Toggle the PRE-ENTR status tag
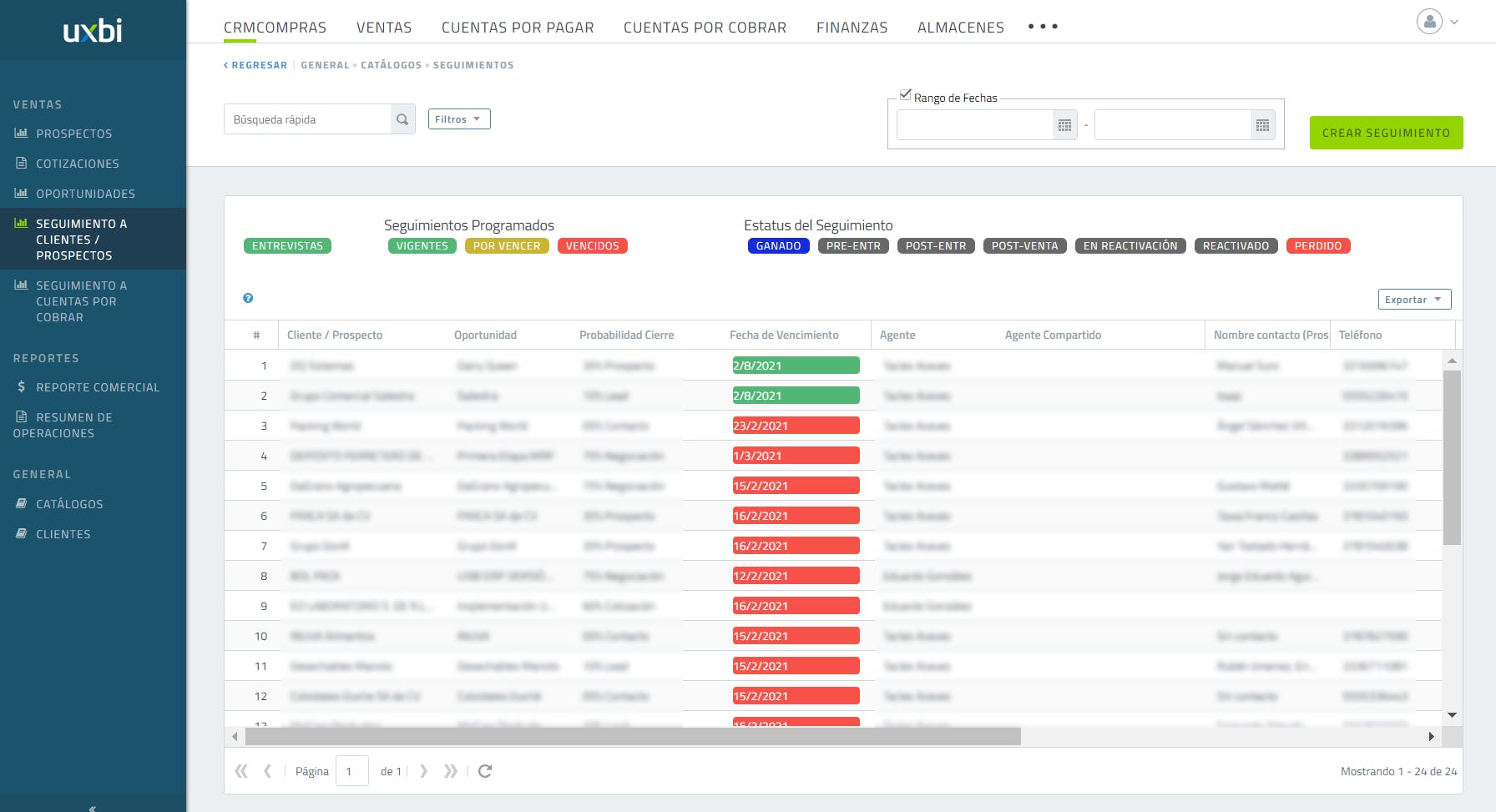 (853, 246)
